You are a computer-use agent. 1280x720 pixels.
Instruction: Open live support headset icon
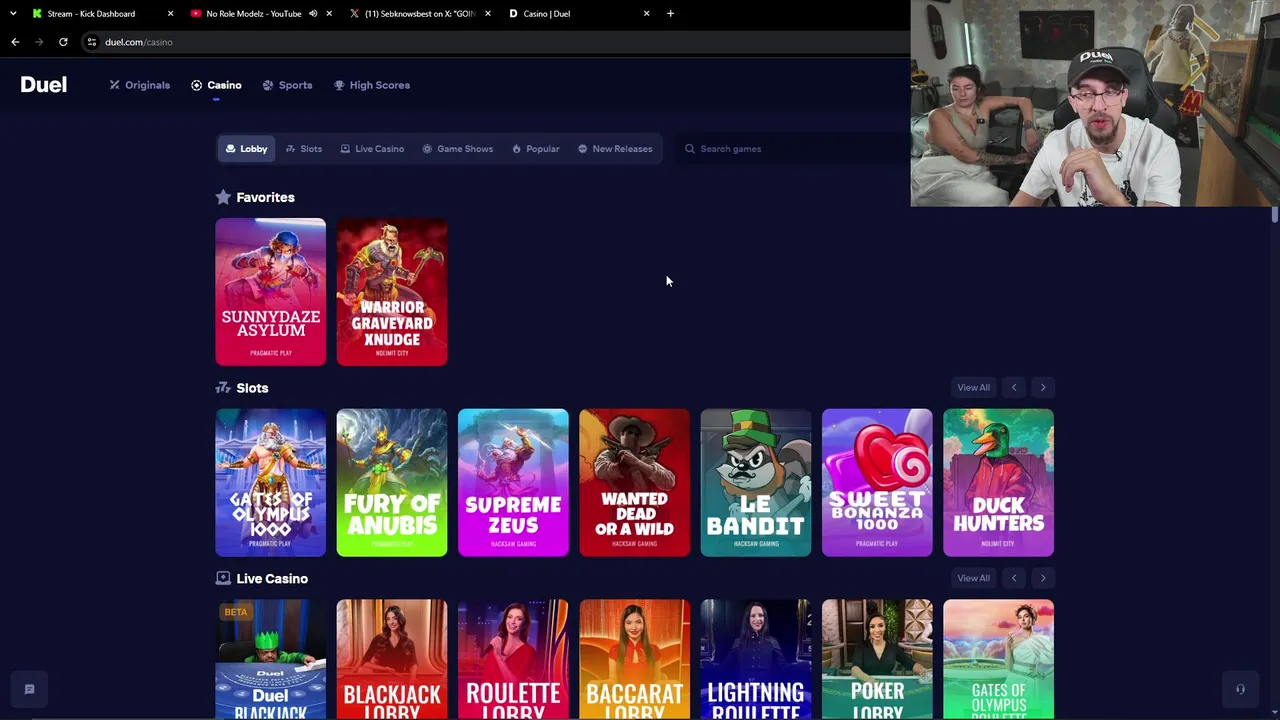(1240, 689)
